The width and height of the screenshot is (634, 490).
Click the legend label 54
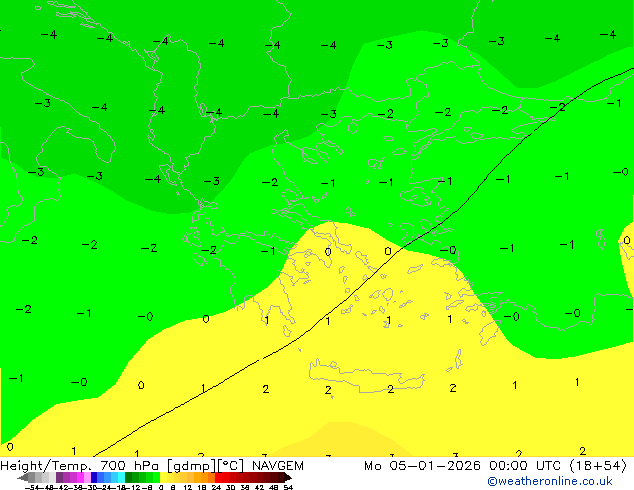287,487
